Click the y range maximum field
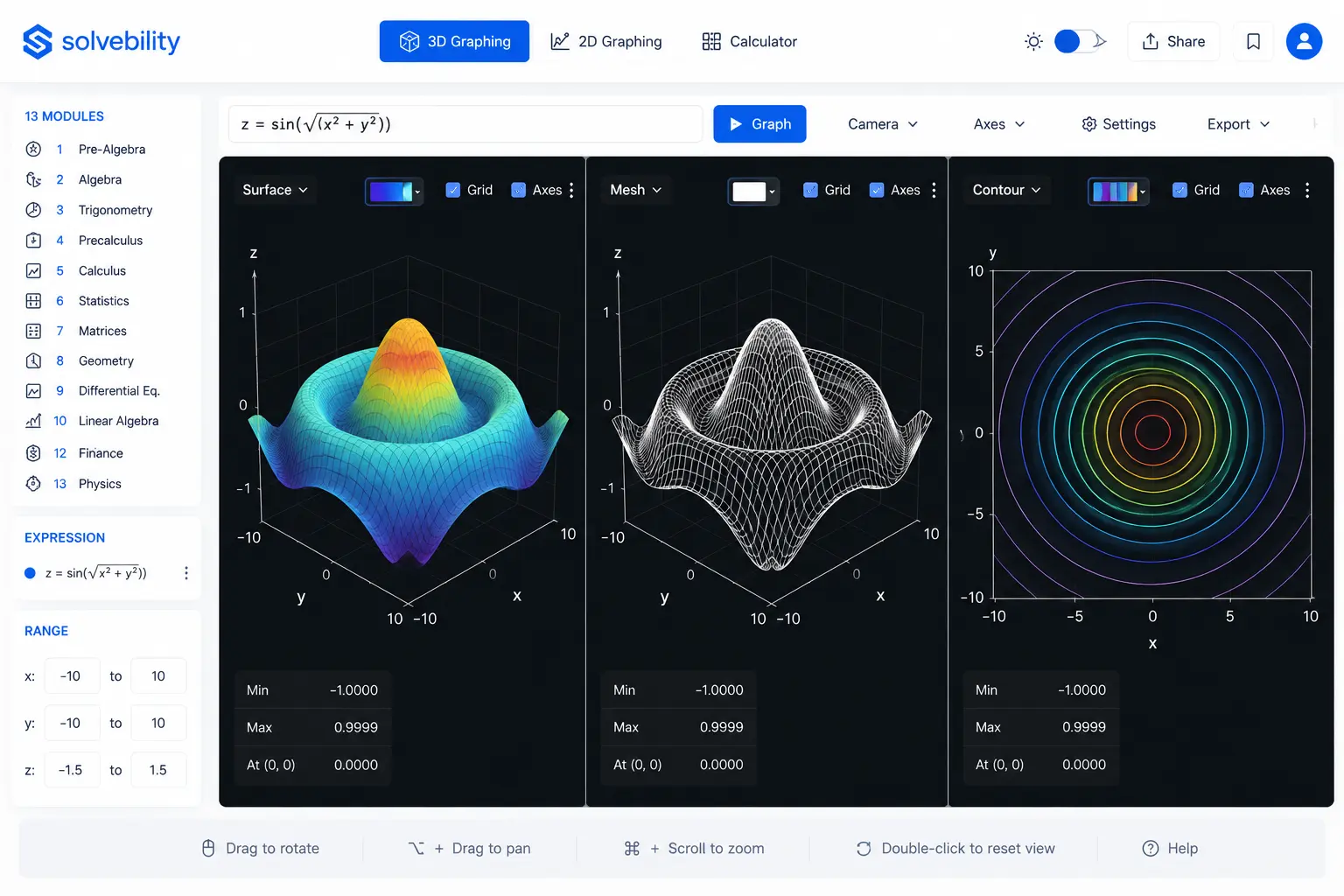 click(158, 723)
